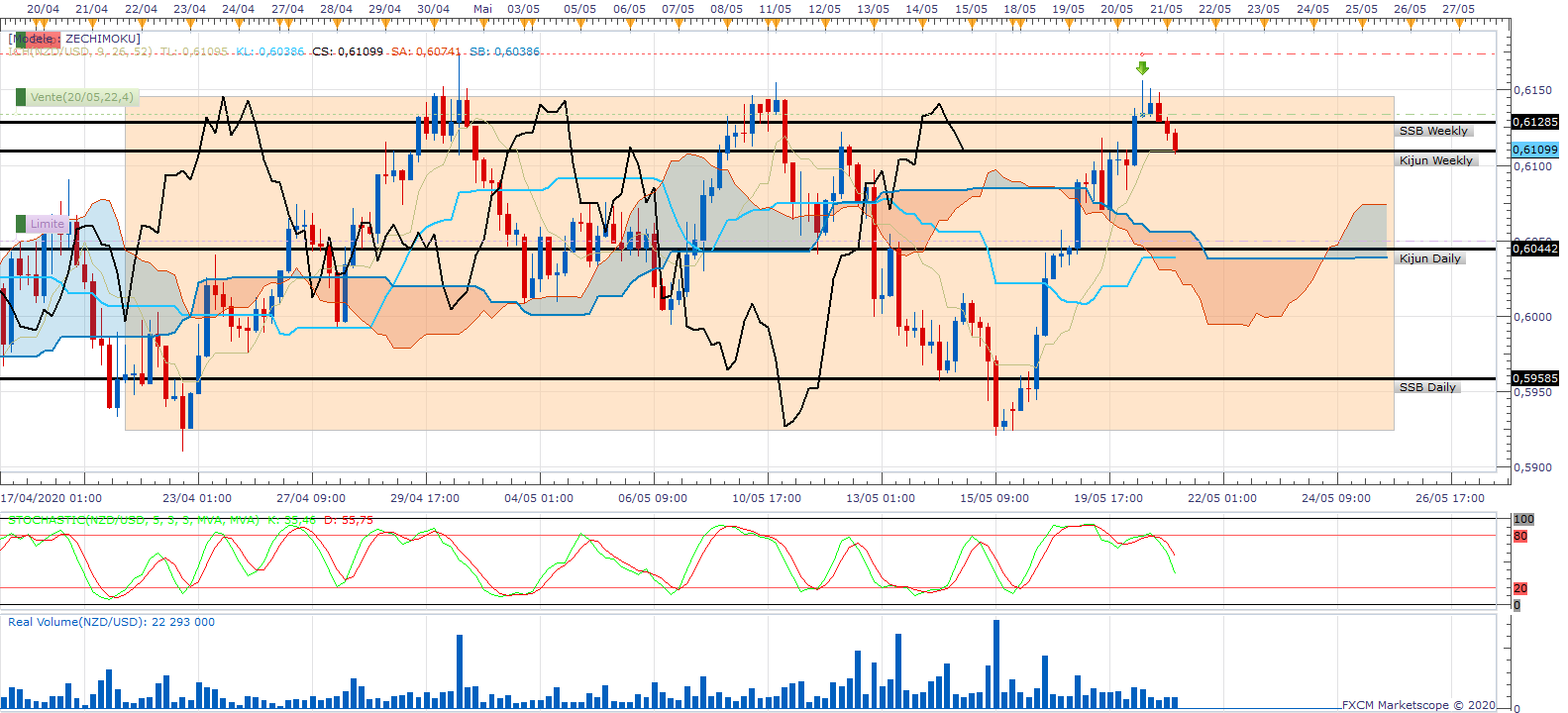
Task: Click the 0,5900 price axis label
Action: [x=1532, y=467]
